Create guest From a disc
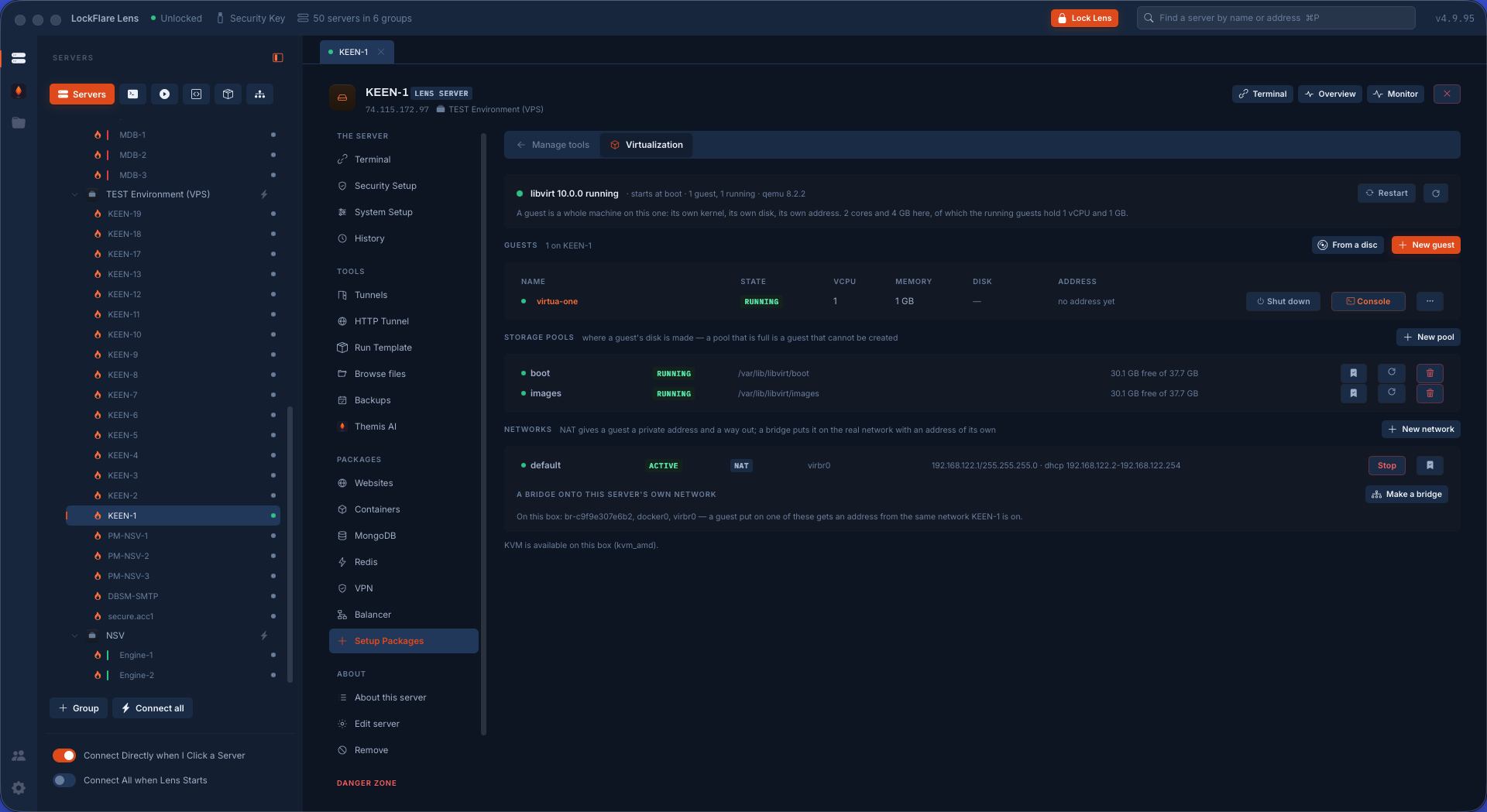The height and width of the screenshot is (812, 1487). pos(1348,245)
